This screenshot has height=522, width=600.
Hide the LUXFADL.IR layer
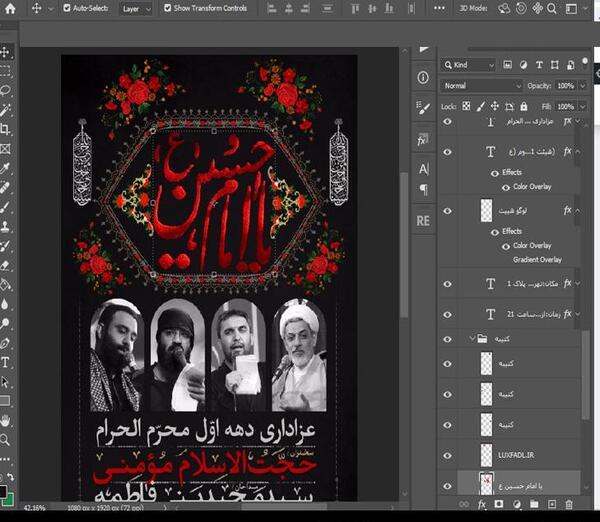click(x=447, y=455)
